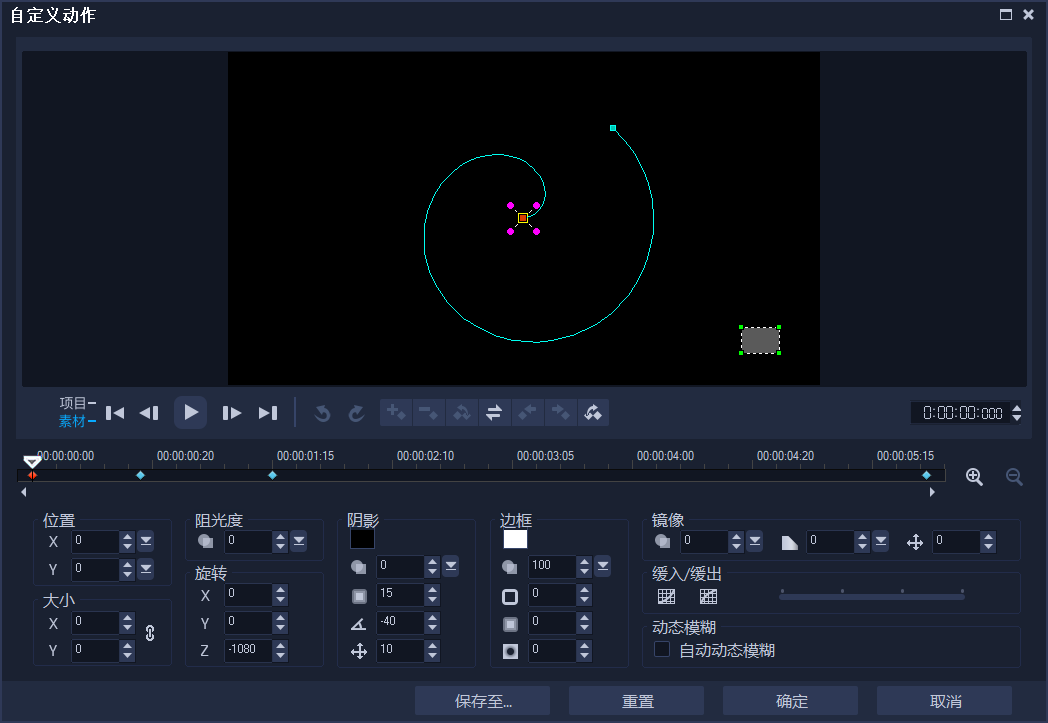The image size is (1048, 723).
Task: Zoom out on the keyframe timeline
Action: click(1014, 476)
